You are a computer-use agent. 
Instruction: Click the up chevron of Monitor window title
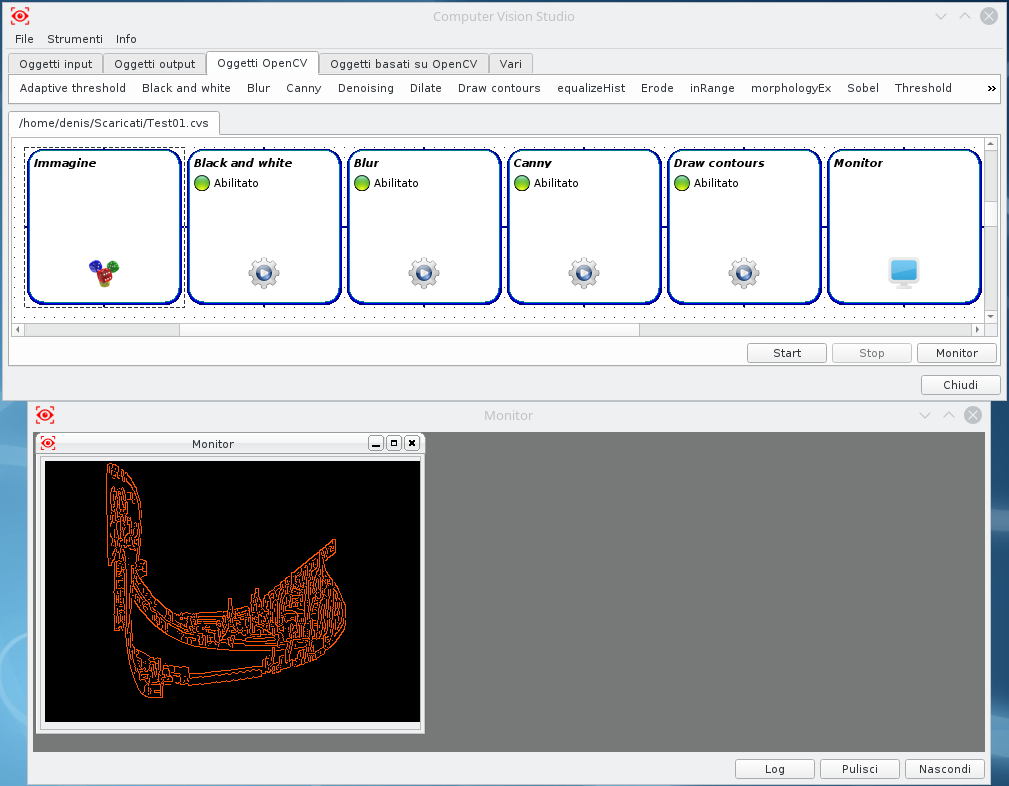click(x=949, y=415)
